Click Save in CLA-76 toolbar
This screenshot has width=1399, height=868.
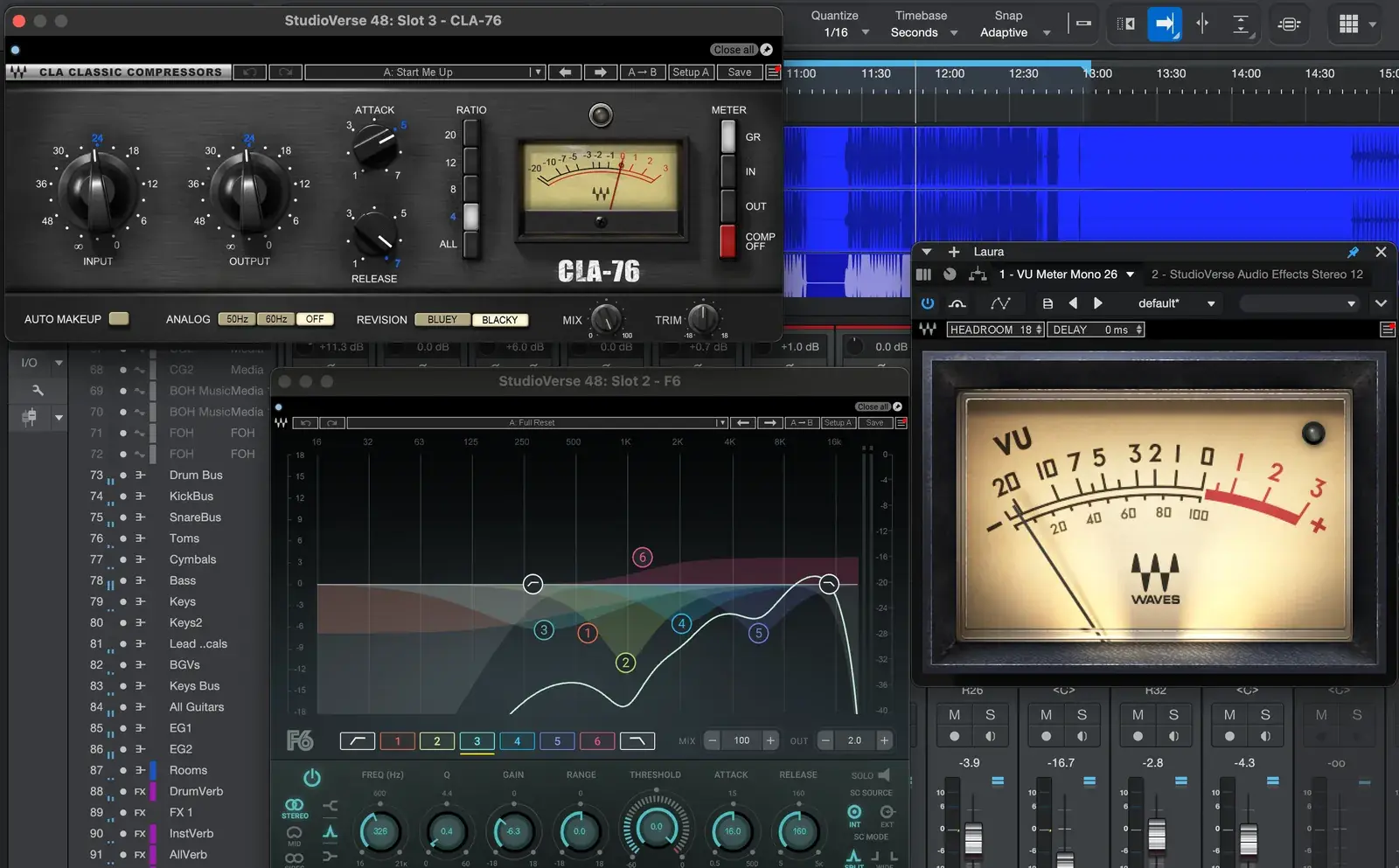[740, 73]
